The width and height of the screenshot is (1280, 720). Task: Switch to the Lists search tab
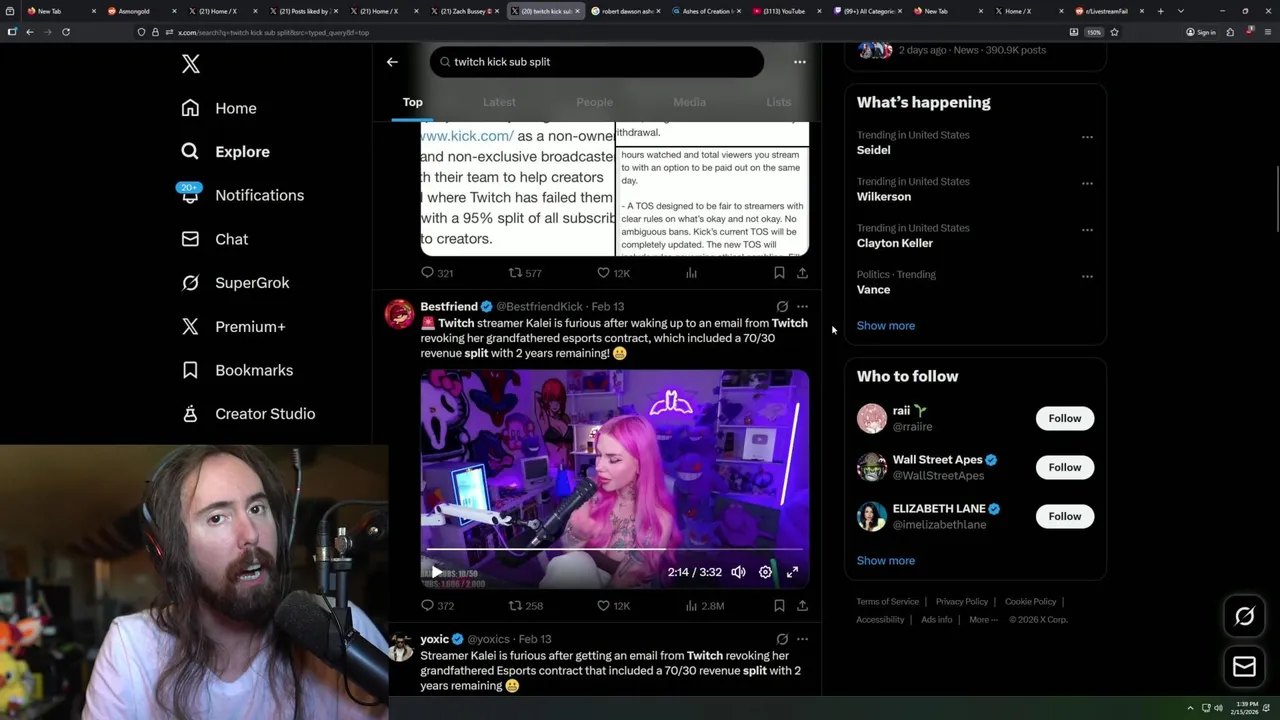tap(778, 102)
